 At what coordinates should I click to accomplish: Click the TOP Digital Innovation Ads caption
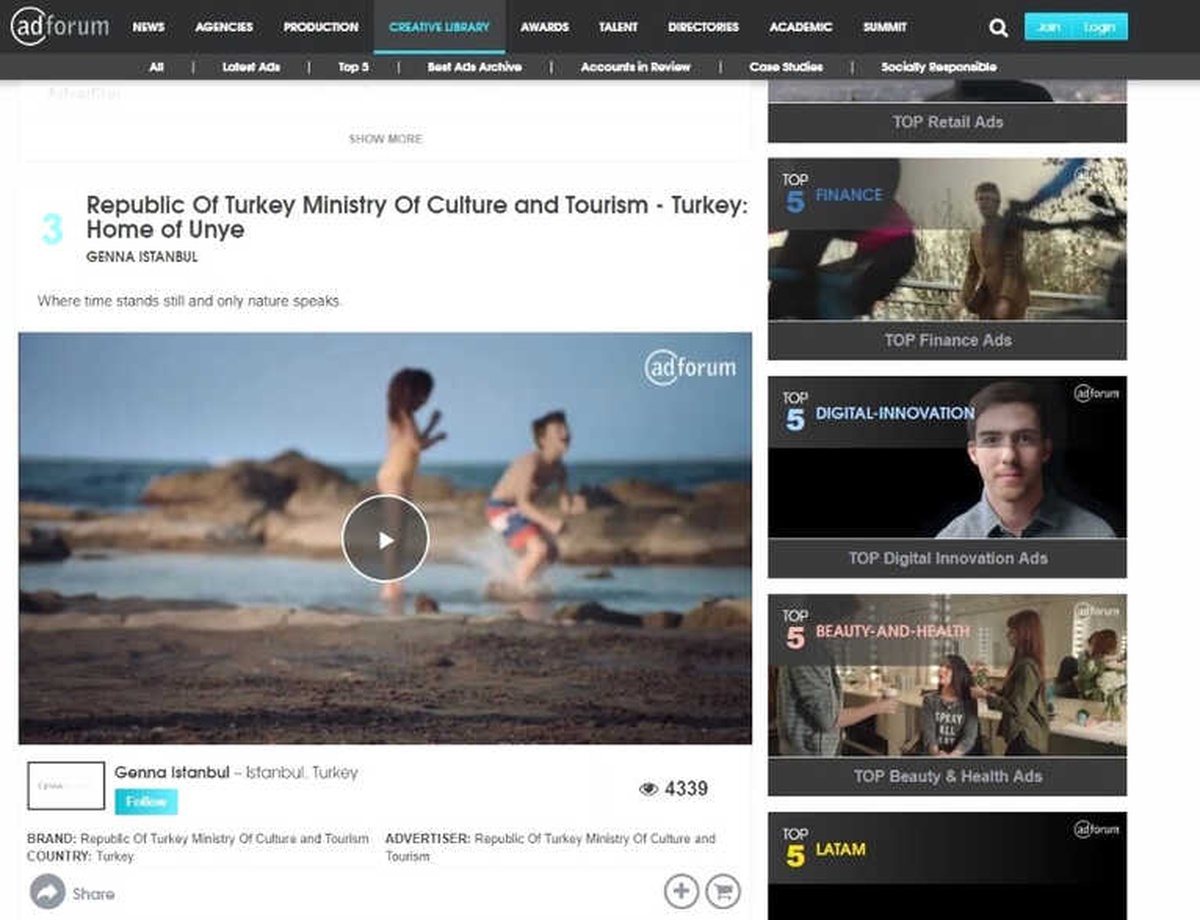(947, 558)
